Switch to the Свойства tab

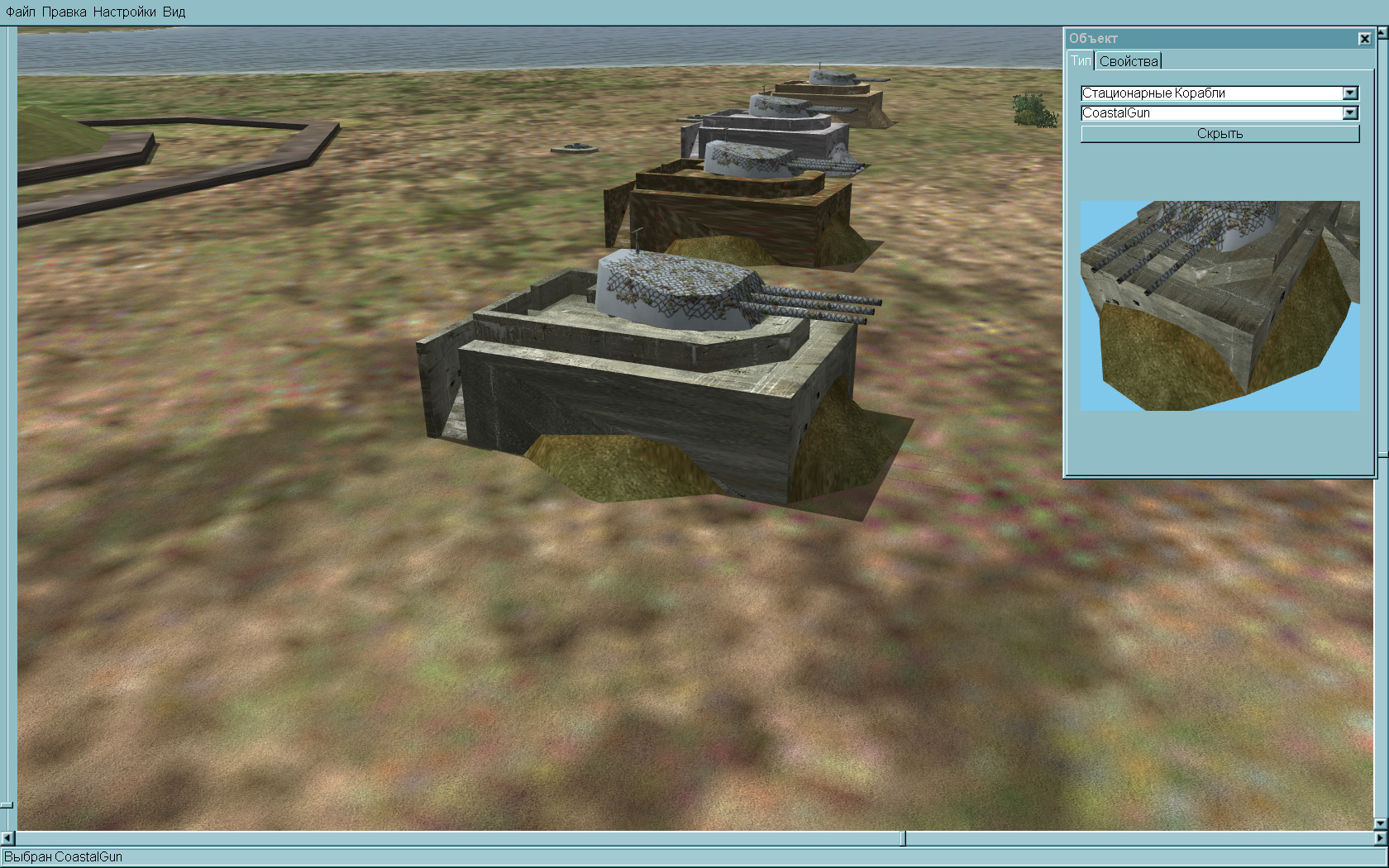[1129, 61]
